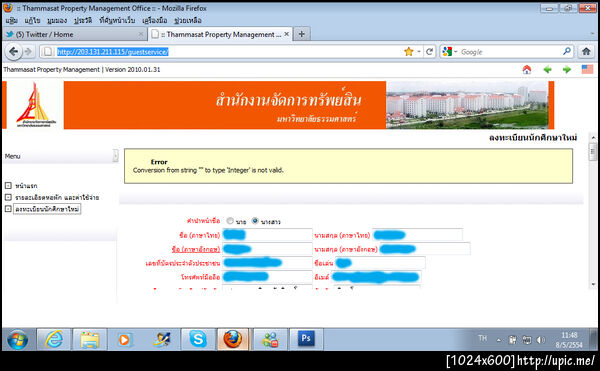Click the ชื่อเล่น nickname input field

click(380, 262)
